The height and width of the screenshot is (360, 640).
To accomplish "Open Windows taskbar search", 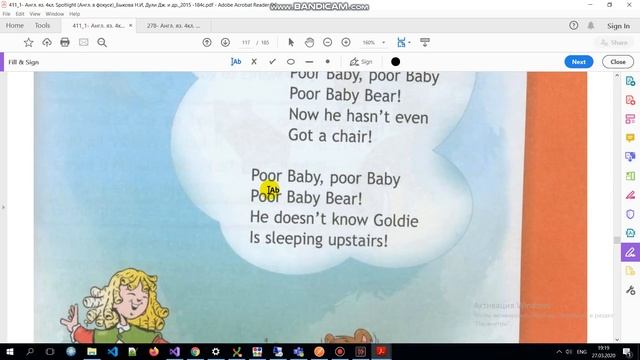I will [x=30, y=351].
